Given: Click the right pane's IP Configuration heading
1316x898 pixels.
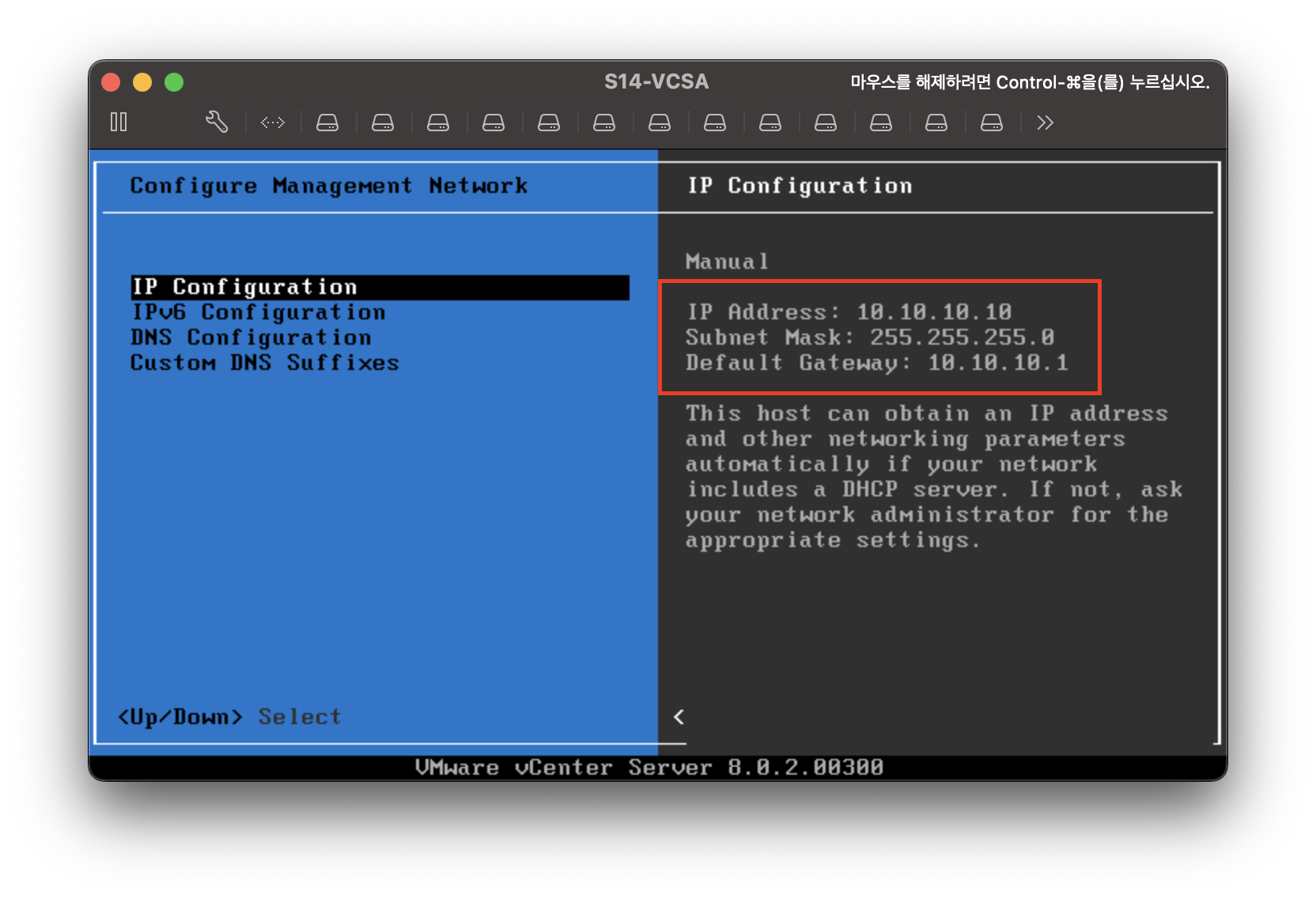Looking at the screenshot, I should point(800,186).
